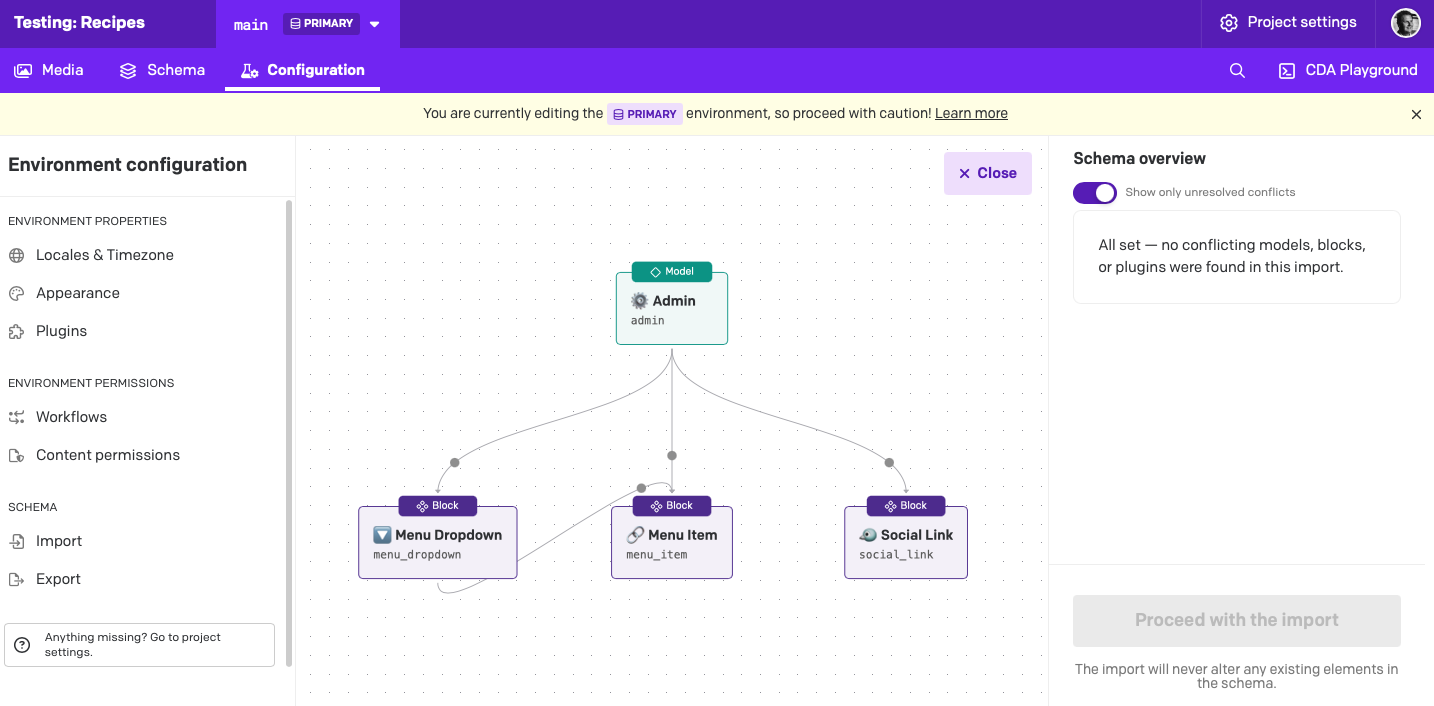Open the CDA Playground

[x=1348, y=70]
